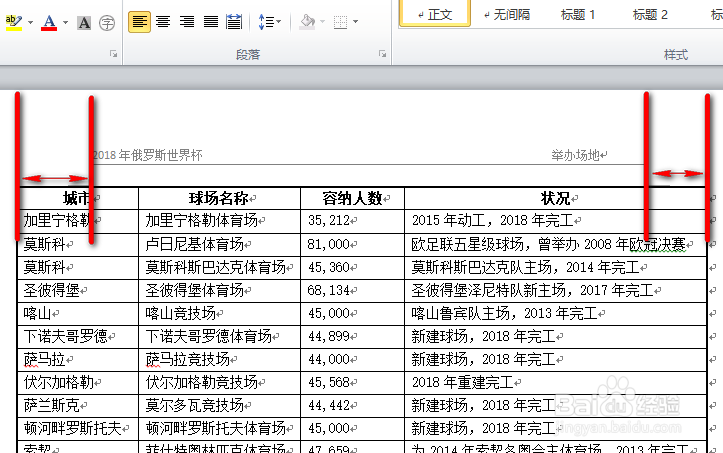The image size is (723, 453).
Task: Apply the red font color
Action: coord(49,22)
